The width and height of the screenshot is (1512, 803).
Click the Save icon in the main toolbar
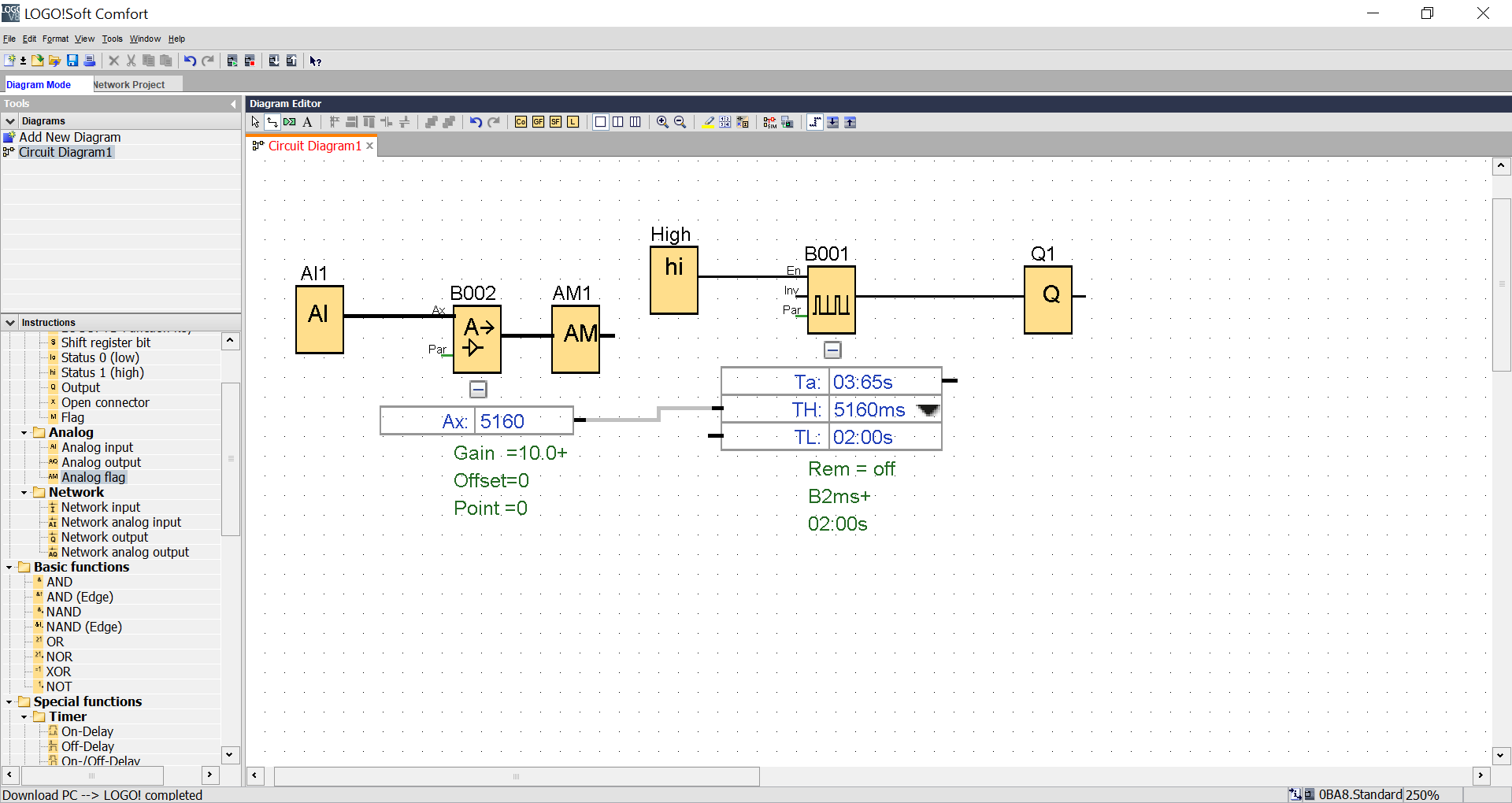(x=72, y=61)
